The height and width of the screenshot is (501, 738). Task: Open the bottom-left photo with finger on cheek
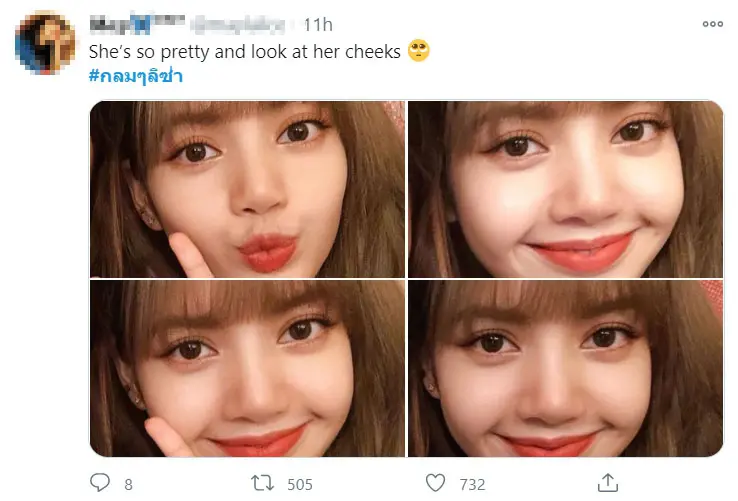click(247, 368)
